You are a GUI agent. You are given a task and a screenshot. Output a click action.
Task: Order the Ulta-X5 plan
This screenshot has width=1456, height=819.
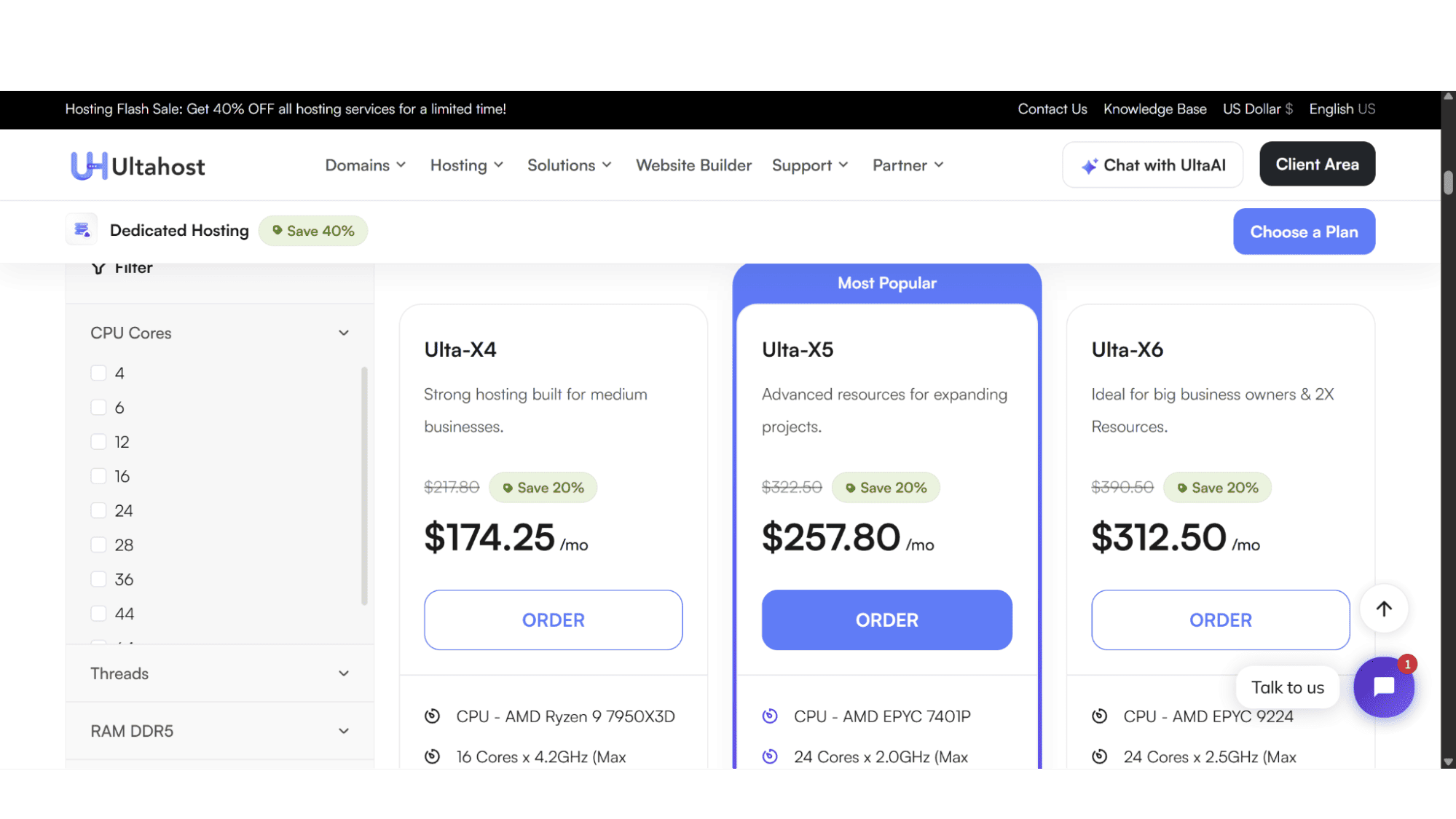click(886, 620)
